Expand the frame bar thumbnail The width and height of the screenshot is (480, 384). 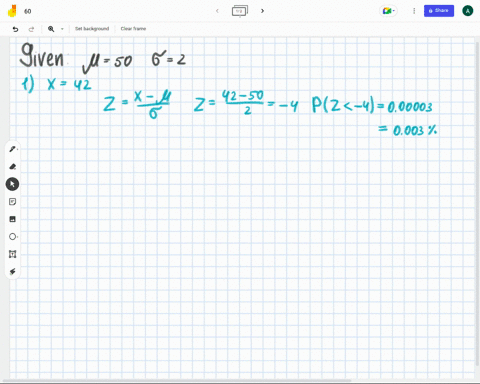pos(240,11)
